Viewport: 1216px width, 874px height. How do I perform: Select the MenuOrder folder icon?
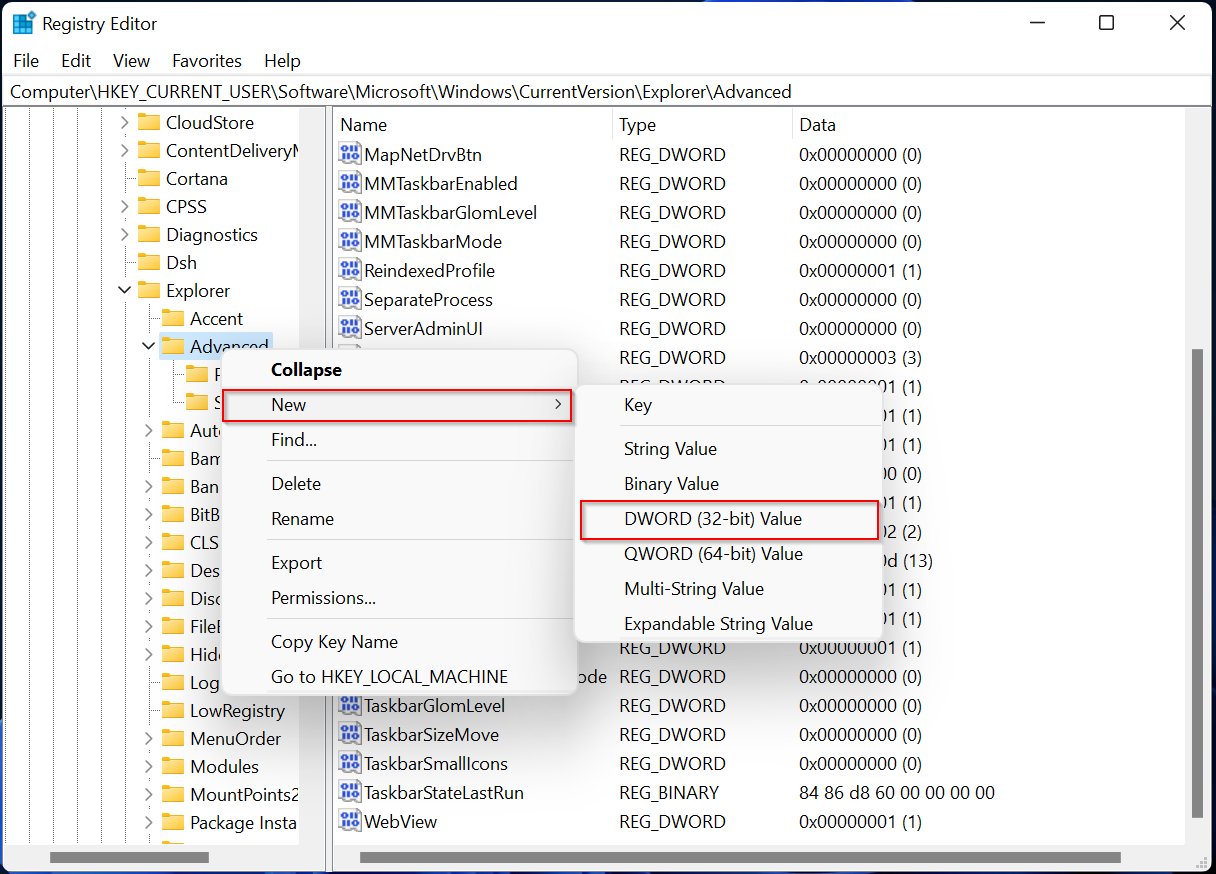click(173, 738)
